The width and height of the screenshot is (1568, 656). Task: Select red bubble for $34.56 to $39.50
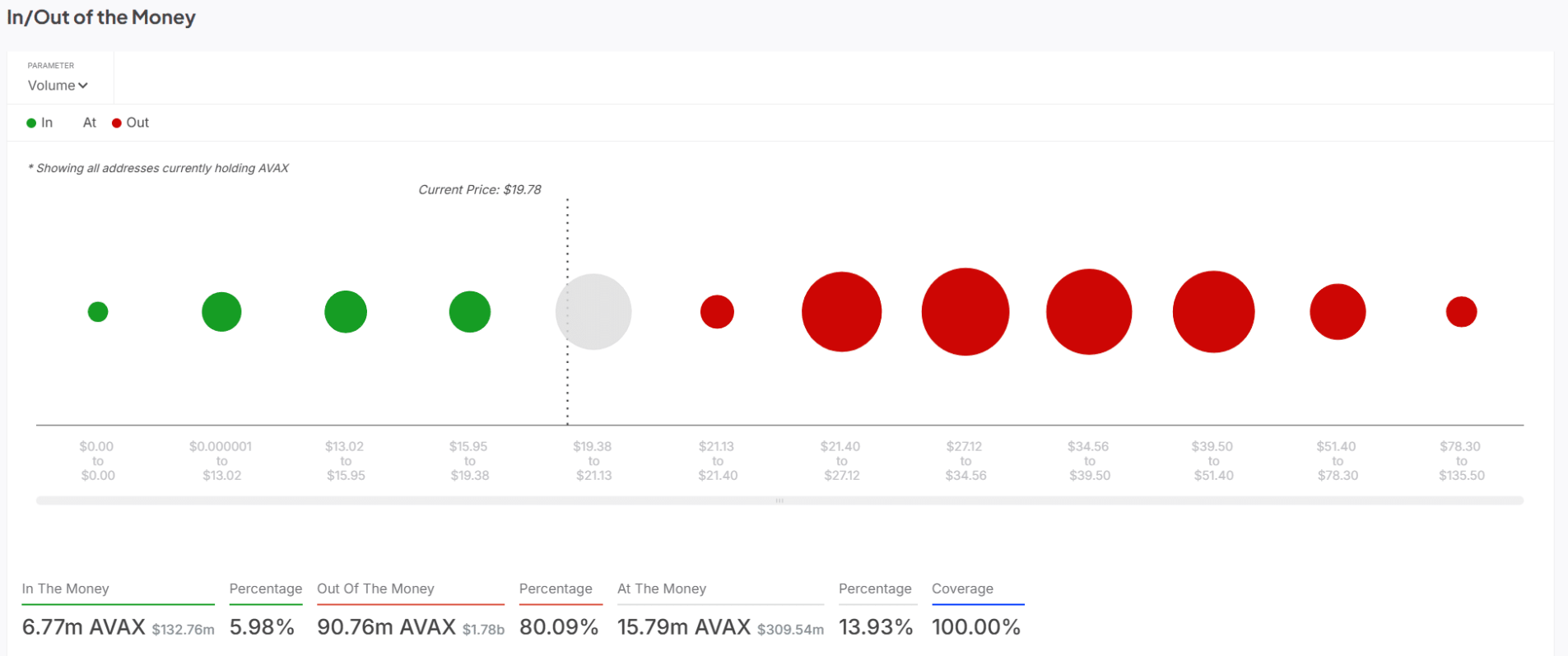tap(1089, 312)
